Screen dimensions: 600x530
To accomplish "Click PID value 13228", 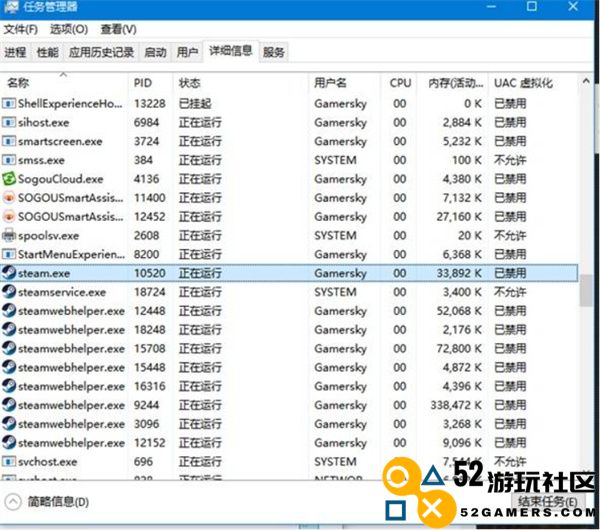I will pos(150,104).
